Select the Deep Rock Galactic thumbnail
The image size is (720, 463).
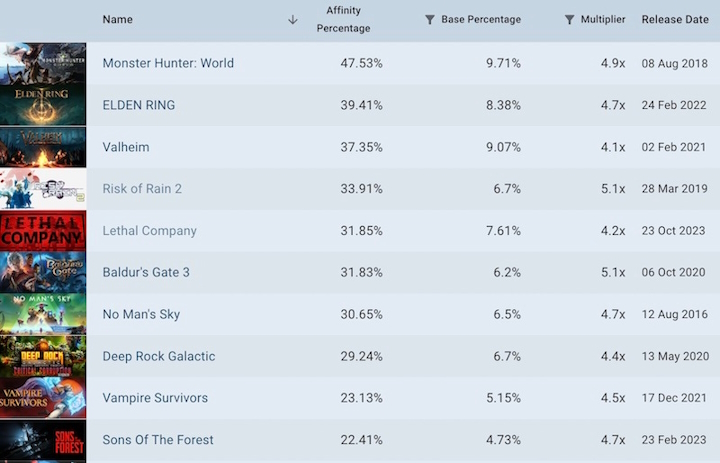point(43,357)
